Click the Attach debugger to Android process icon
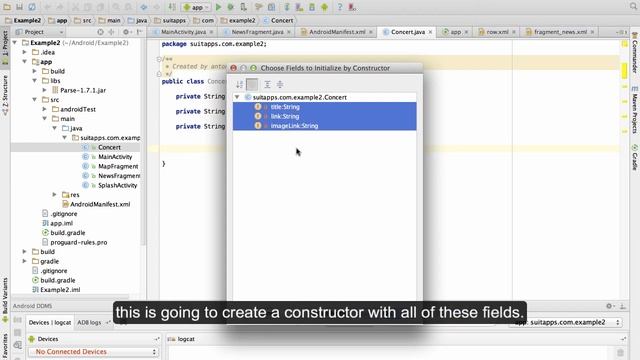 tap(243, 7)
